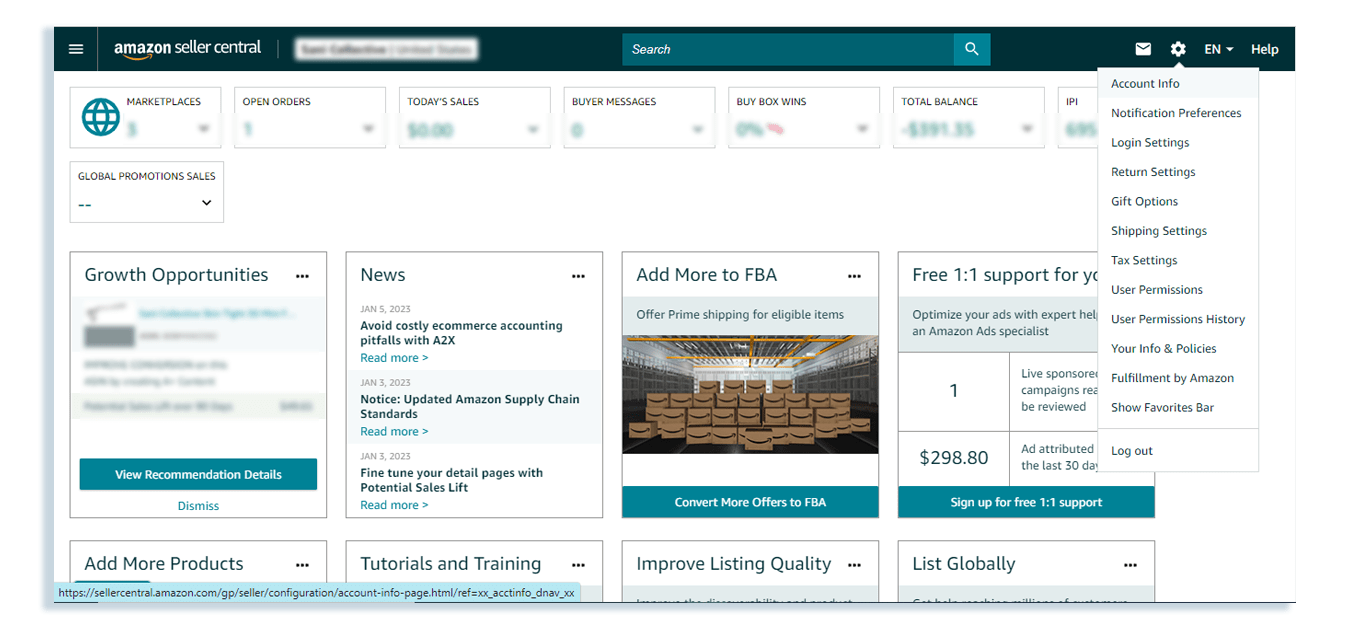Image resolution: width=1350 pixels, height=628 pixels.
Task: Select Account Info from the settings menu
Action: pyautogui.click(x=1143, y=83)
